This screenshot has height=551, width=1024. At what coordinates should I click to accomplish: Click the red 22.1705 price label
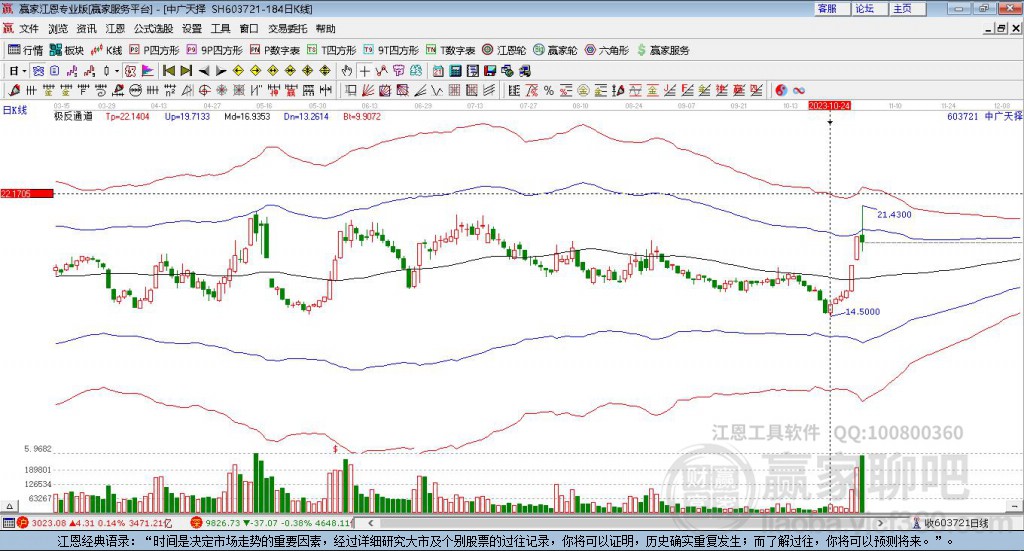(x=27, y=193)
